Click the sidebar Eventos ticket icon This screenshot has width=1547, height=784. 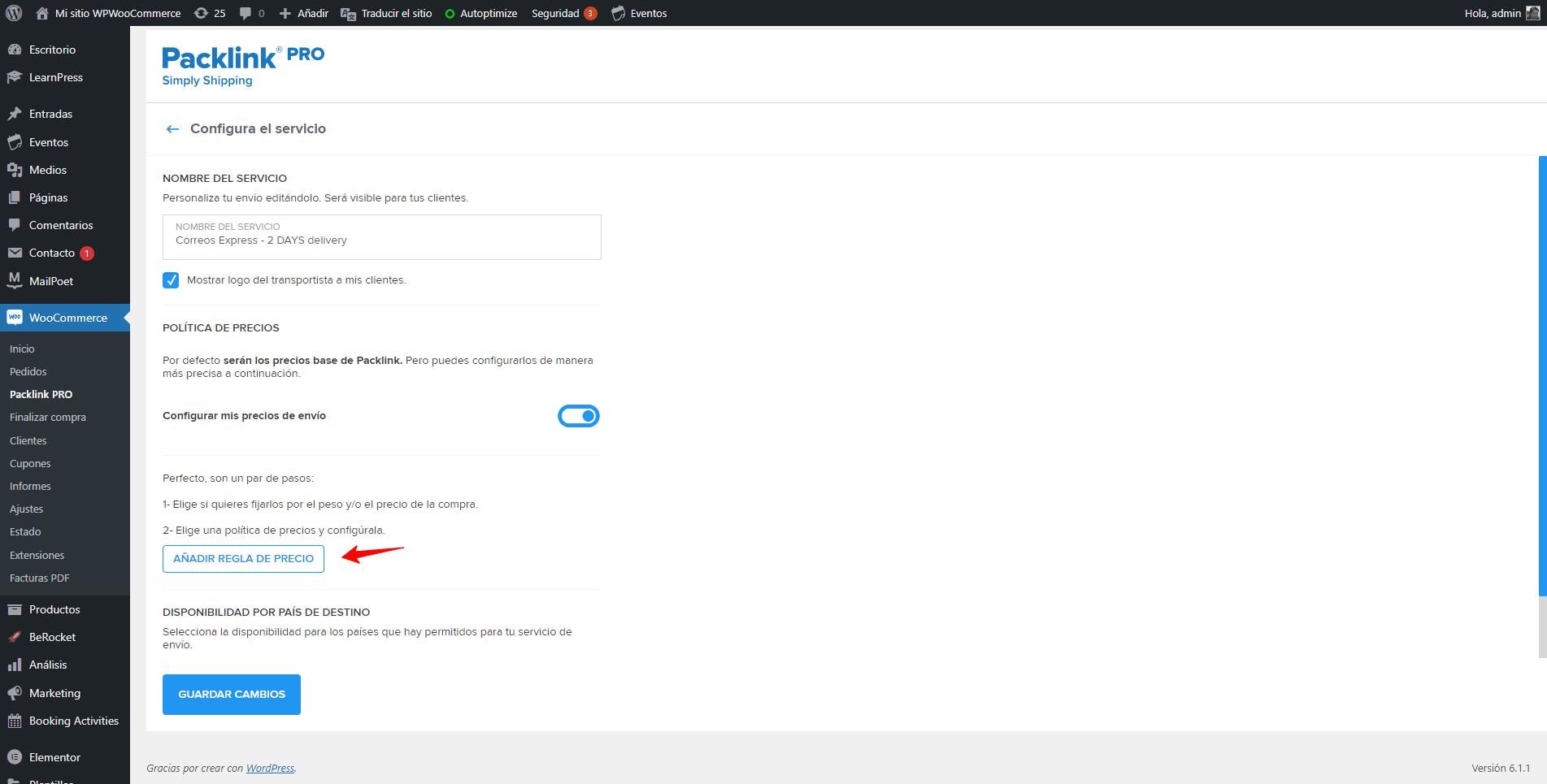[15, 142]
